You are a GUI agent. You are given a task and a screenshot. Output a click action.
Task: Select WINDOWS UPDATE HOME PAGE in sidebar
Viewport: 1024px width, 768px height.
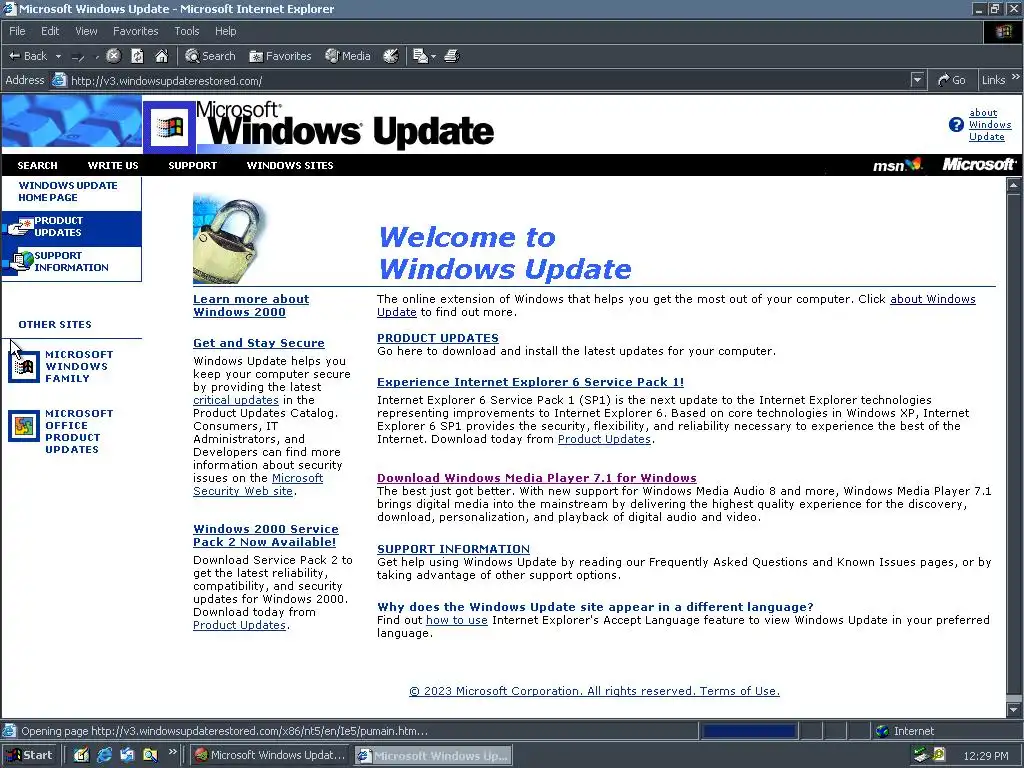tap(68, 191)
